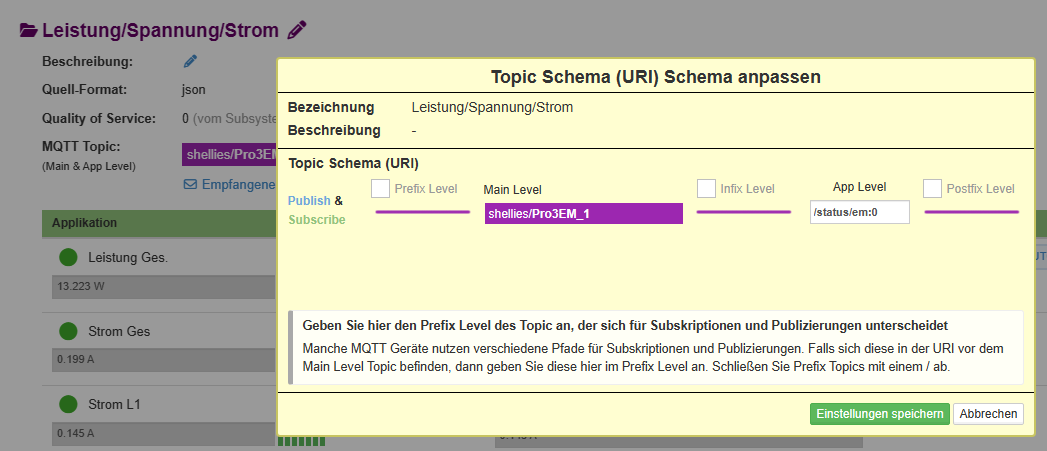The height and width of the screenshot is (451, 1047).
Task: Enable the Postfix Level checkbox
Action: point(932,188)
